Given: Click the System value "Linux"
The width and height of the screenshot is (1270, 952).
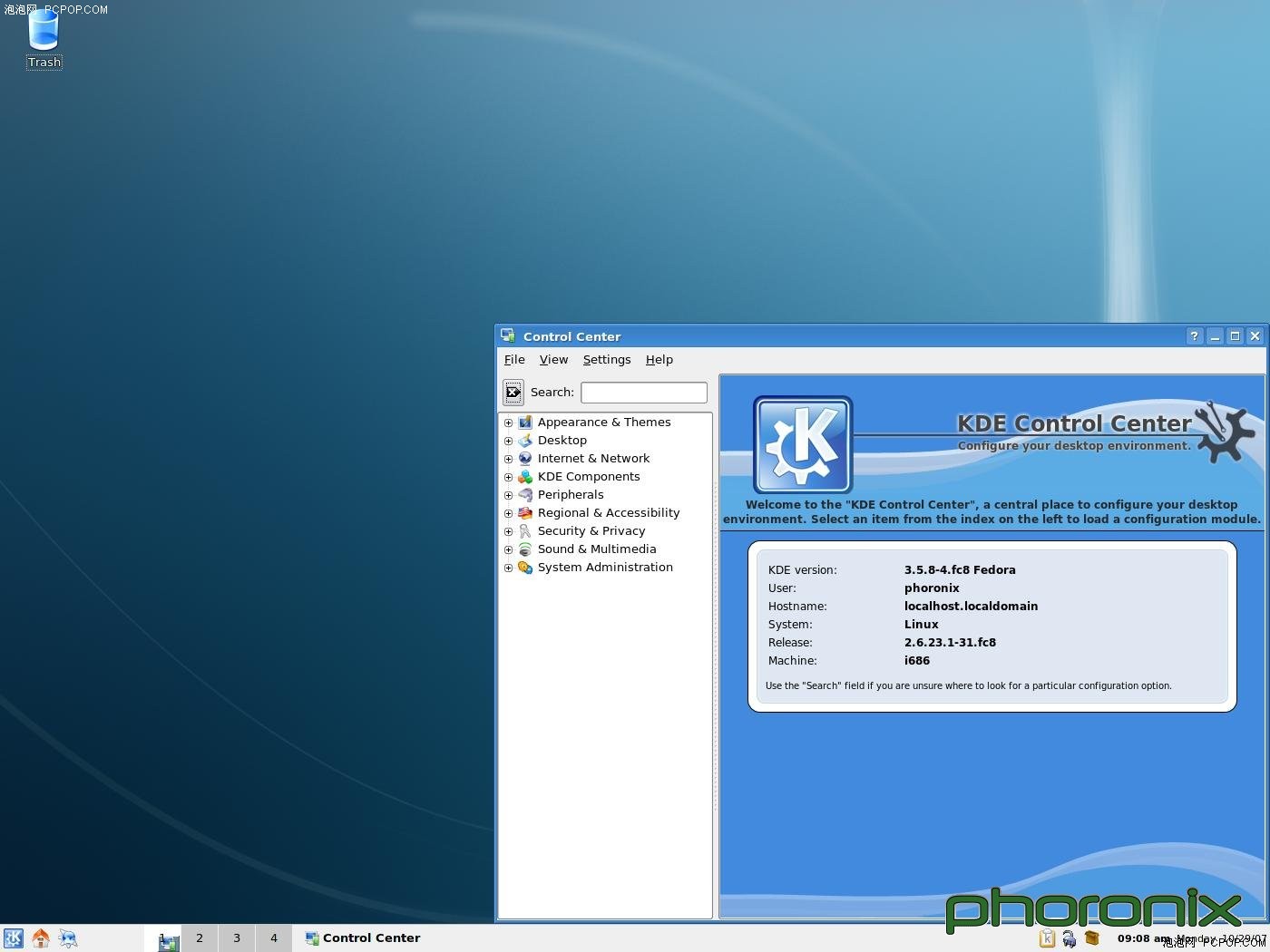Looking at the screenshot, I should (x=922, y=625).
